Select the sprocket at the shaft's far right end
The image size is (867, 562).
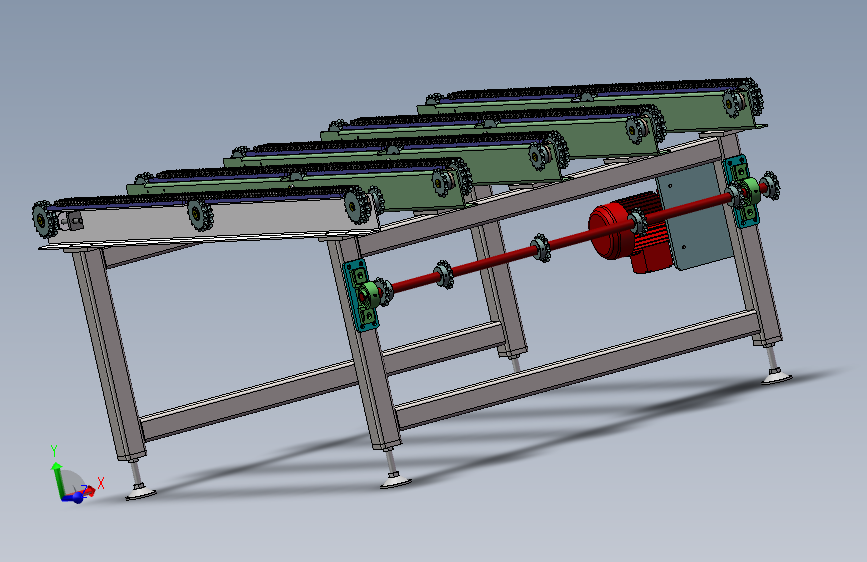pyautogui.click(x=770, y=186)
